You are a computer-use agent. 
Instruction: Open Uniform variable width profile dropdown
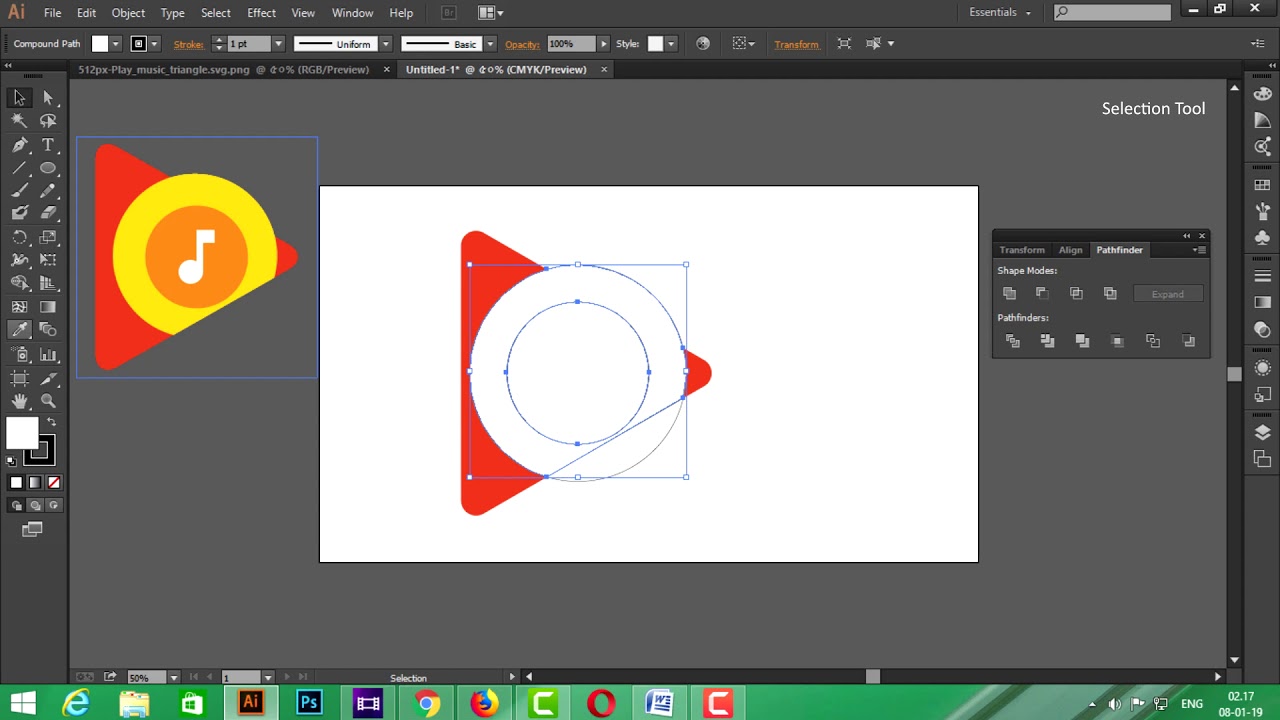(385, 44)
